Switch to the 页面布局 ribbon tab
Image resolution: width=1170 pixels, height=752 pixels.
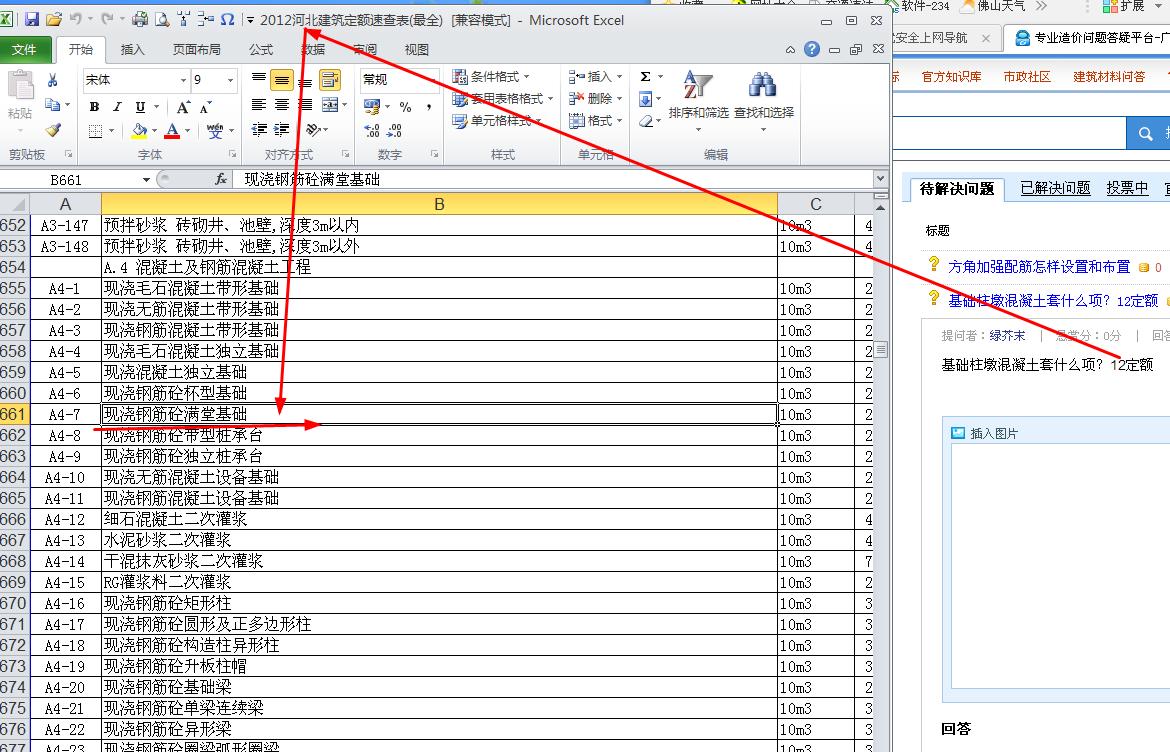[x=196, y=49]
